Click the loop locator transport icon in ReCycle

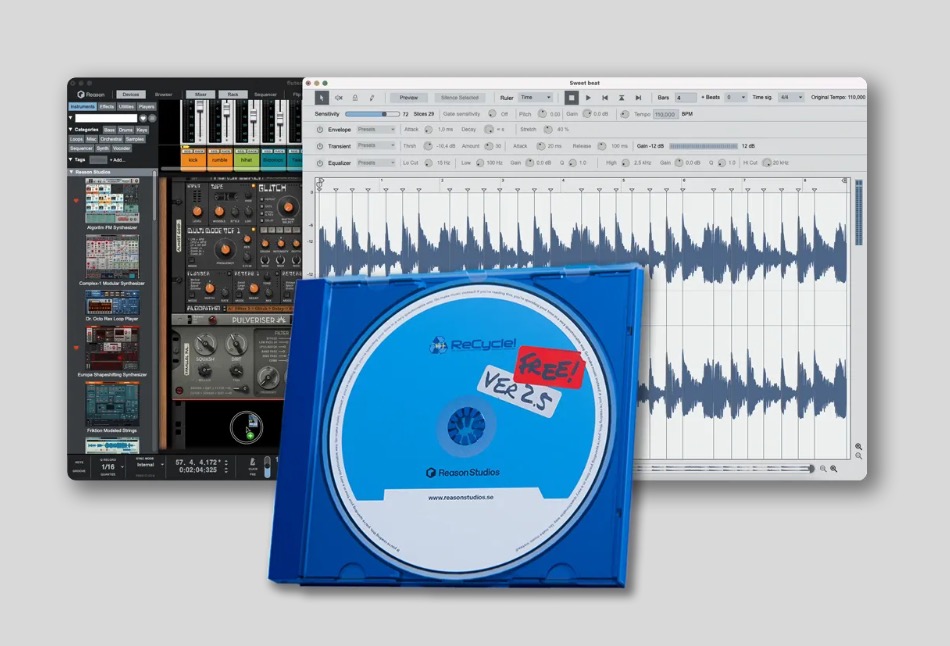point(621,98)
